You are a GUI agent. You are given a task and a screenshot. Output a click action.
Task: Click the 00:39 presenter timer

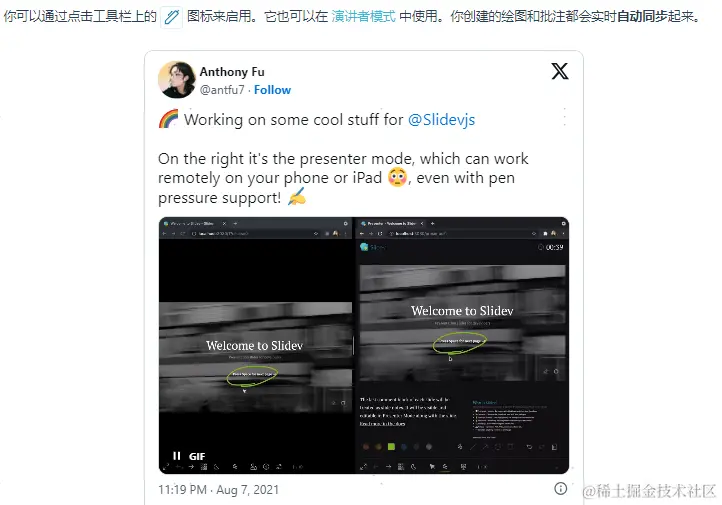point(551,247)
